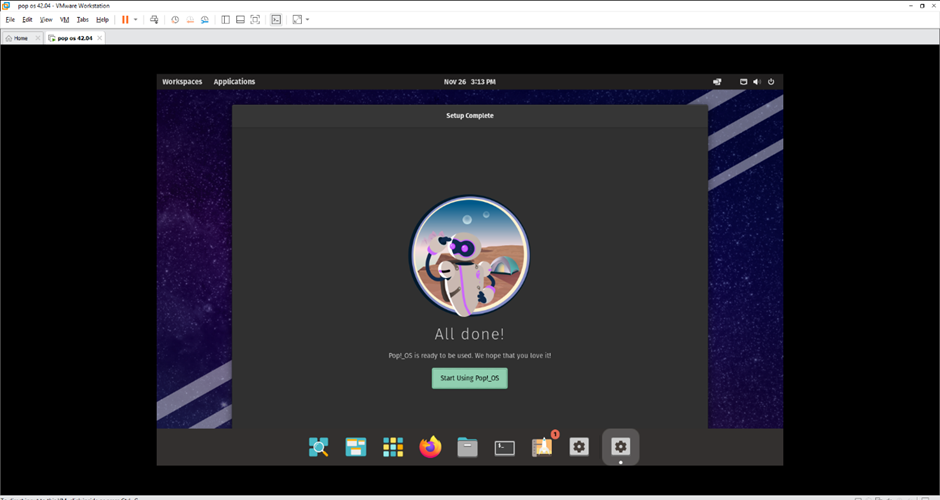This screenshot has width=940, height=500.
Task: Toggle the VMware console view button
Action: click(276, 20)
